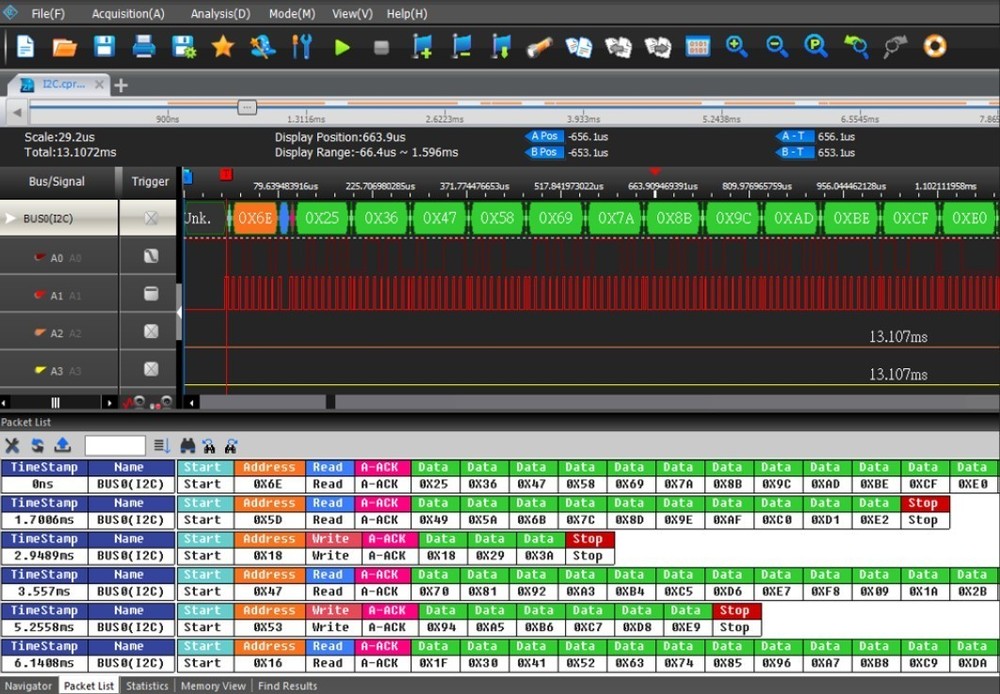Screen dimensions: 1000x694
Task: Click the red waveform webcam icon
Action: [x=134, y=402]
